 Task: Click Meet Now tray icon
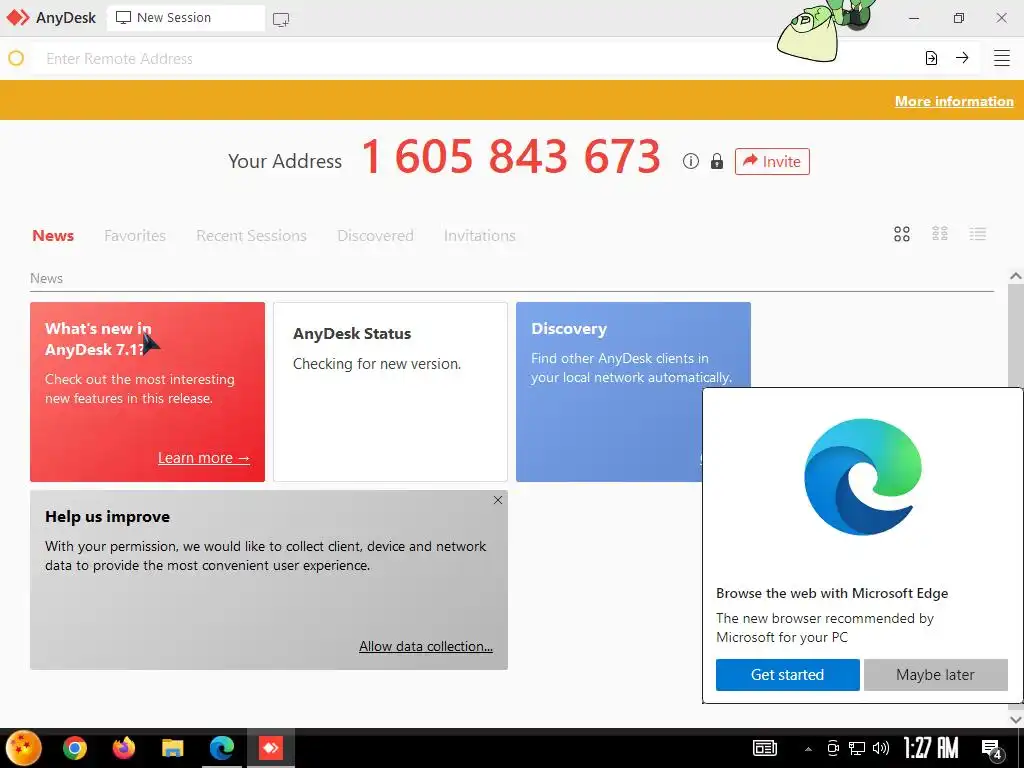click(x=833, y=748)
